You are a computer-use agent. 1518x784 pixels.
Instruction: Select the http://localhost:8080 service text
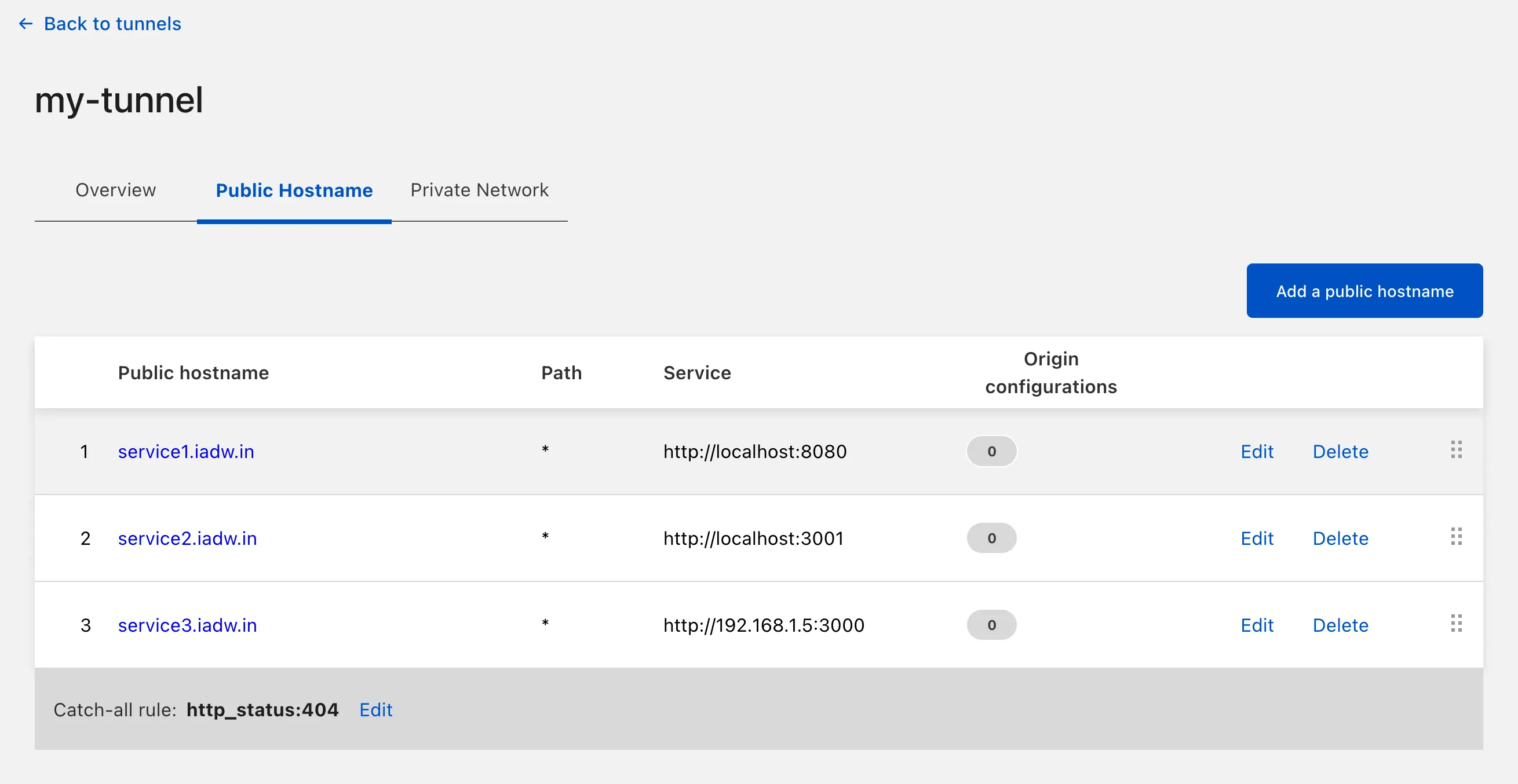755,451
